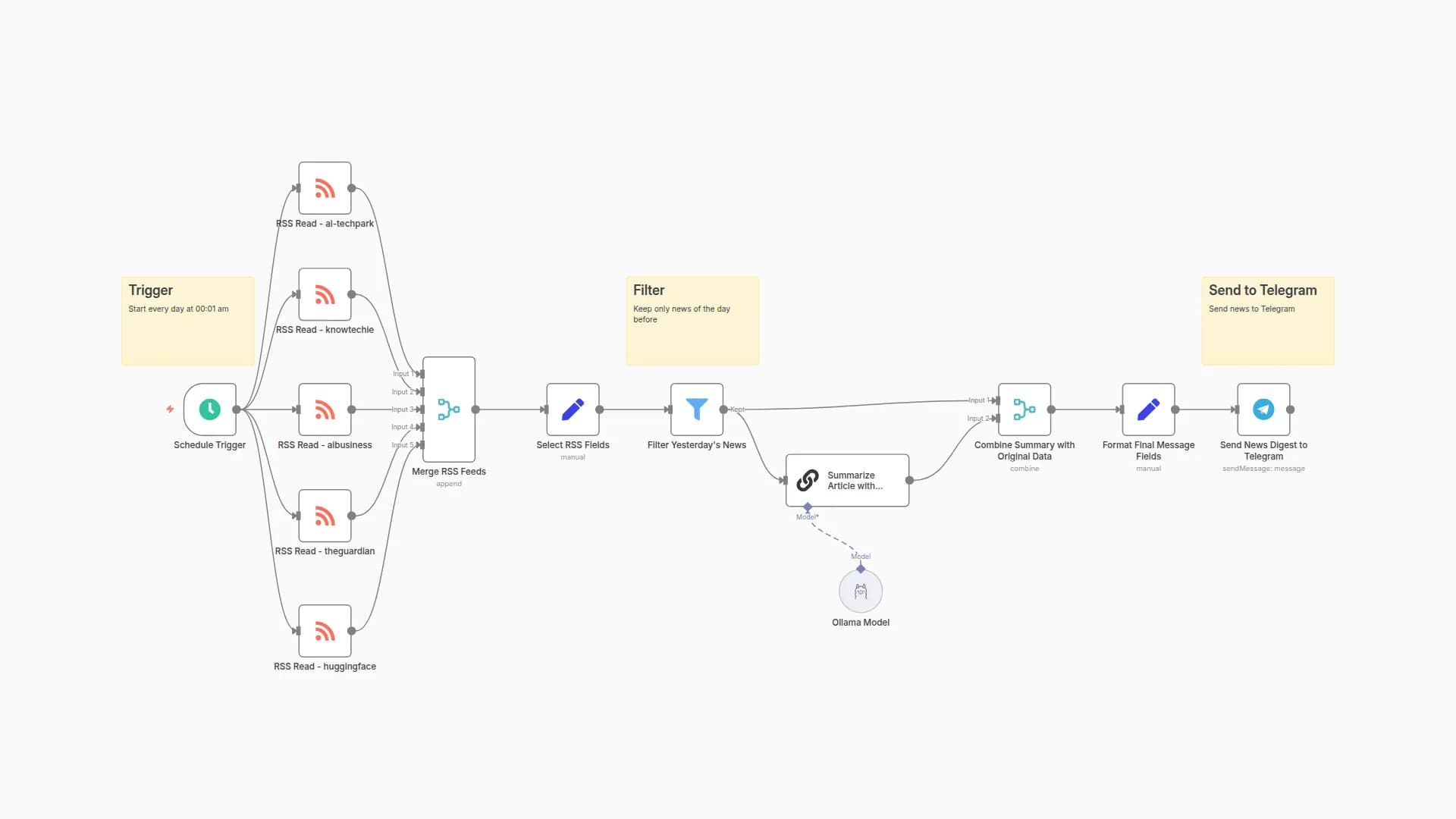Click the Telegram node output connector dot
The width and height of the screenshot is (1456, 819).
(1291, 409)
